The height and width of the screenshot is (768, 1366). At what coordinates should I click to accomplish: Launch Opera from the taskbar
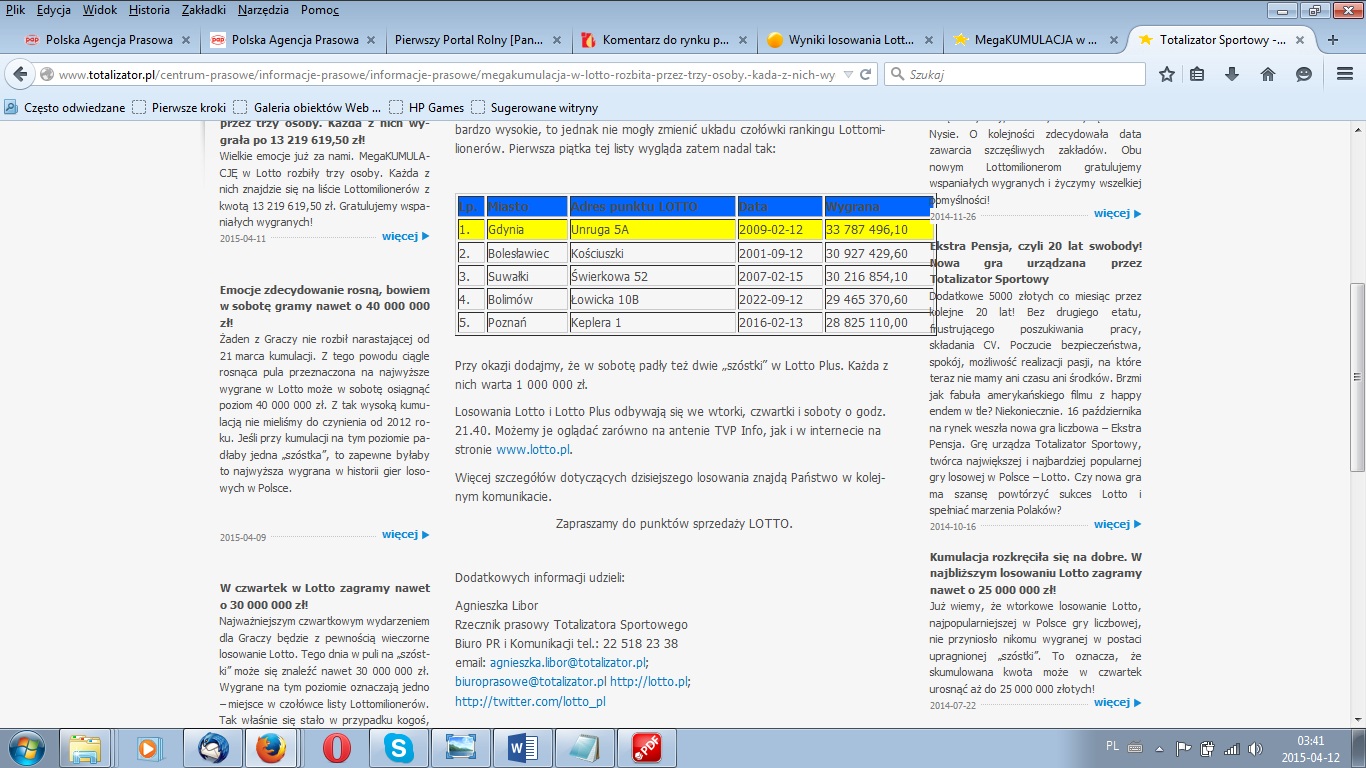(336, 748)
